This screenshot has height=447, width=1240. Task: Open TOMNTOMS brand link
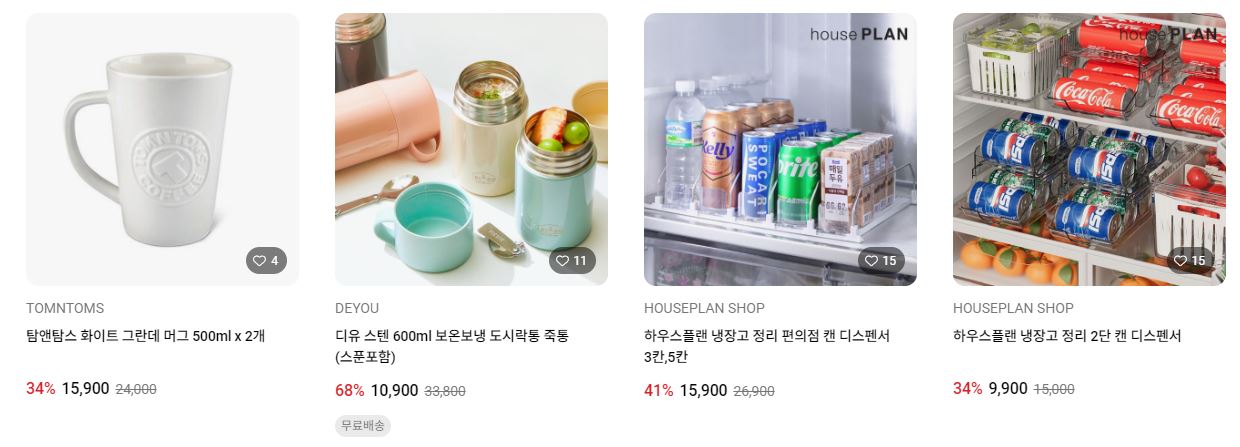(x=65, y=308)
